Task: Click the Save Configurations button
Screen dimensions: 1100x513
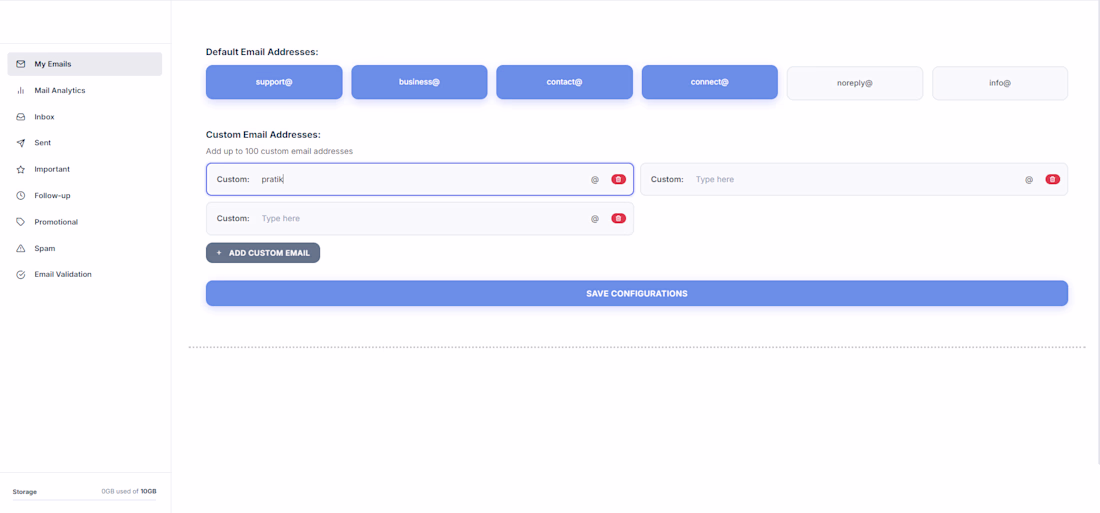Action: tap(637, 293)
